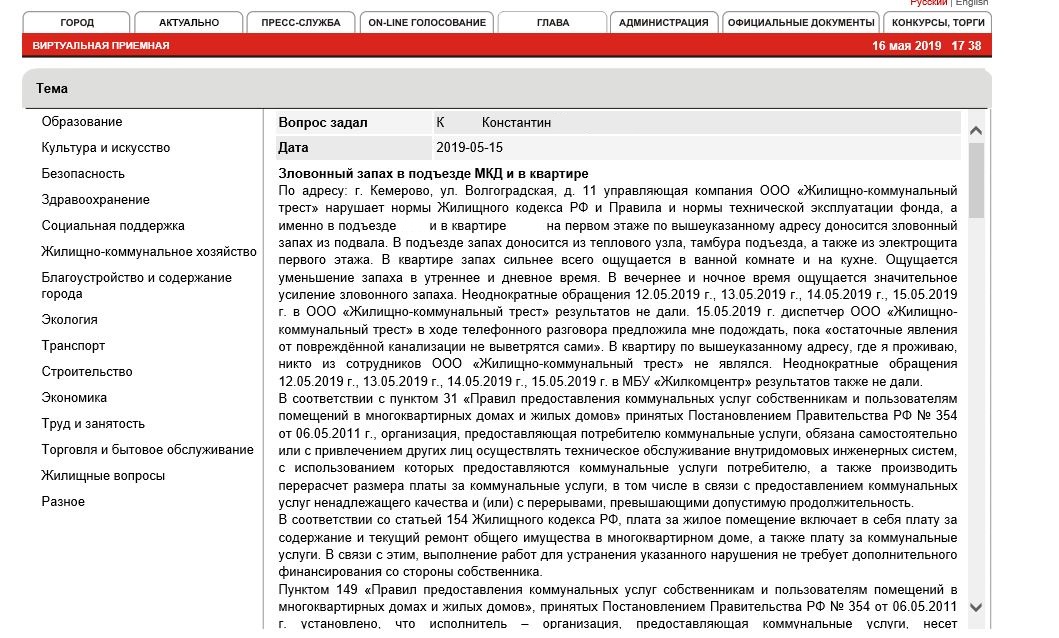
Task: Click the vertical scrollbar thumb
Action: 976,180
